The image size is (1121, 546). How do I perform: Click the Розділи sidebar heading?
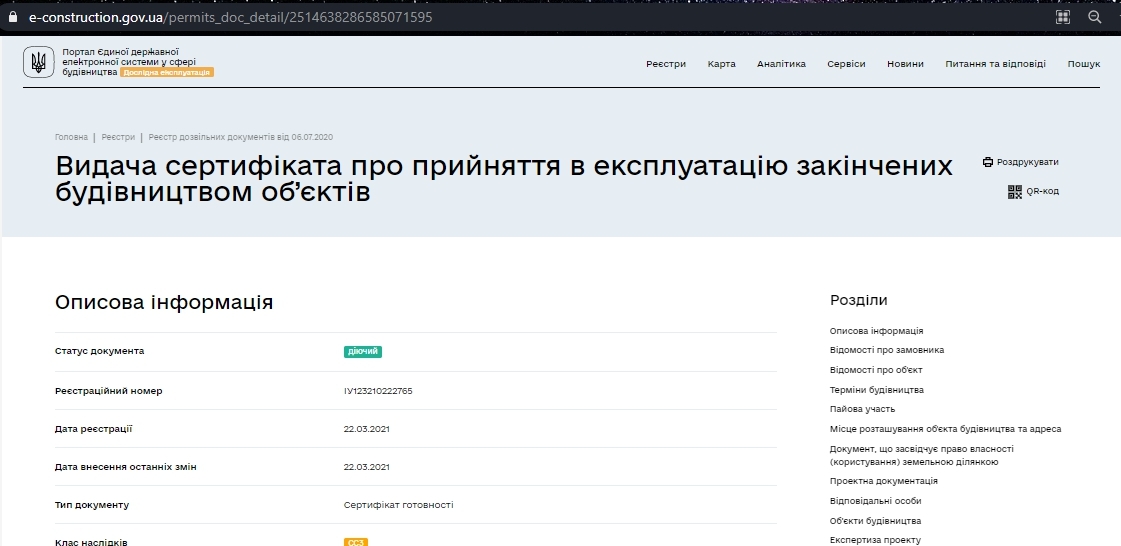[859, 300]
